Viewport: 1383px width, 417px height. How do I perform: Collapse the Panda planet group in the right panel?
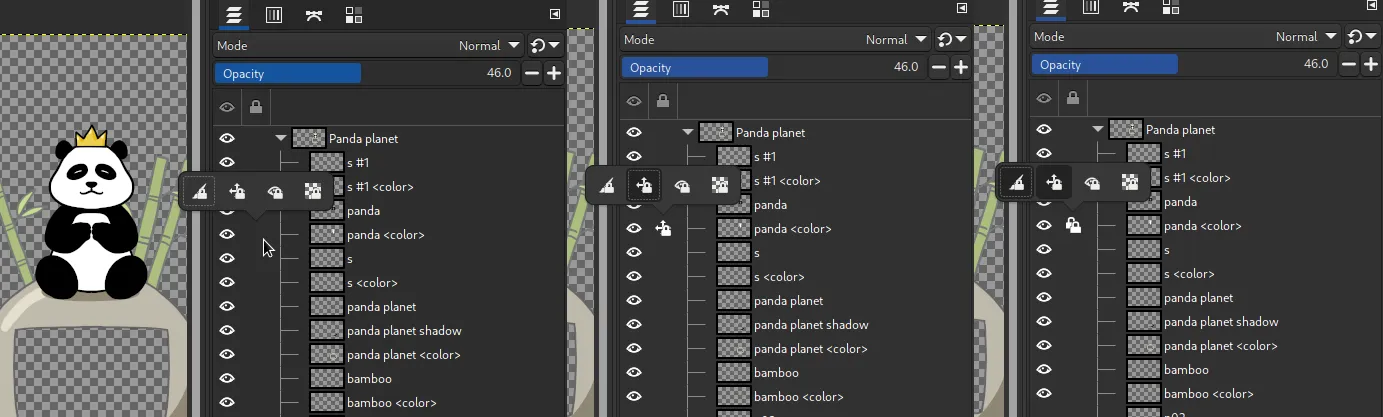coord(1097,129)
